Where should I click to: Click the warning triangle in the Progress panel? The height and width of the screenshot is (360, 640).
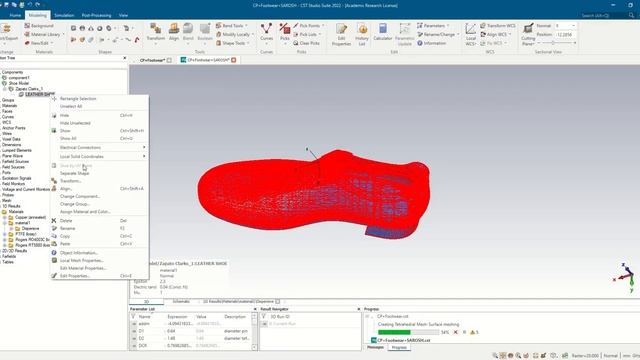(x=473, y=332)
